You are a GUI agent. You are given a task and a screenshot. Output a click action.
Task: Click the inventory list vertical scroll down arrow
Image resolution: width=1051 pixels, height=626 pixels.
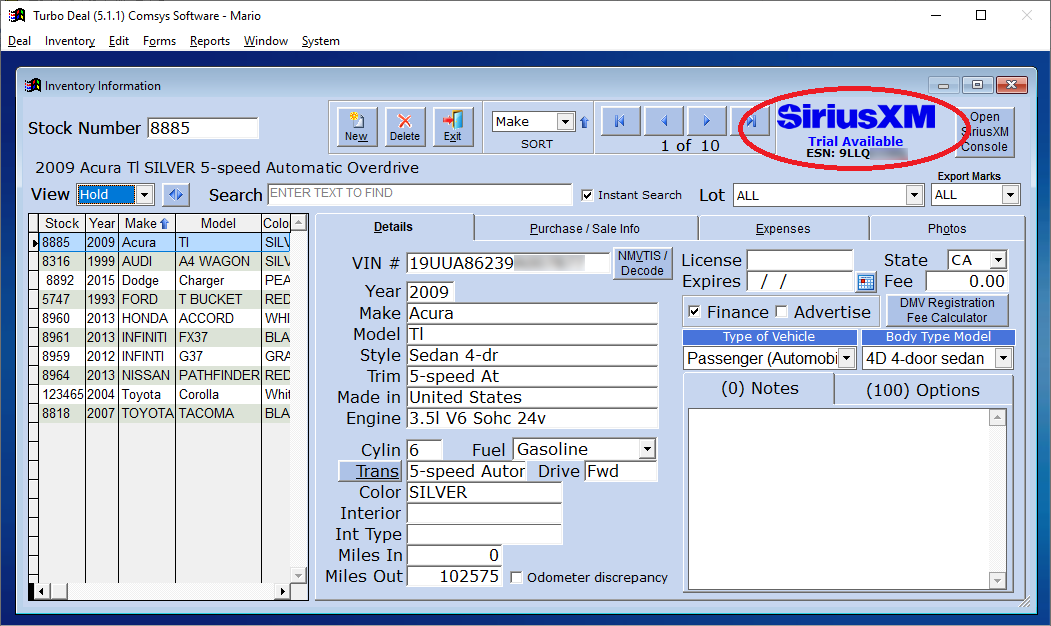(x=299, y=575)
